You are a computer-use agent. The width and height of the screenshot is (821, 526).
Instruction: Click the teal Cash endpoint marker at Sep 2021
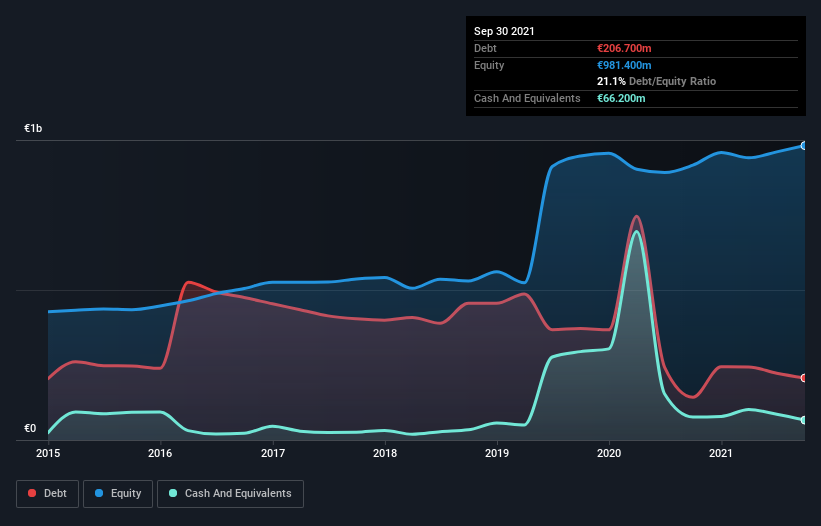pos(804,420)
